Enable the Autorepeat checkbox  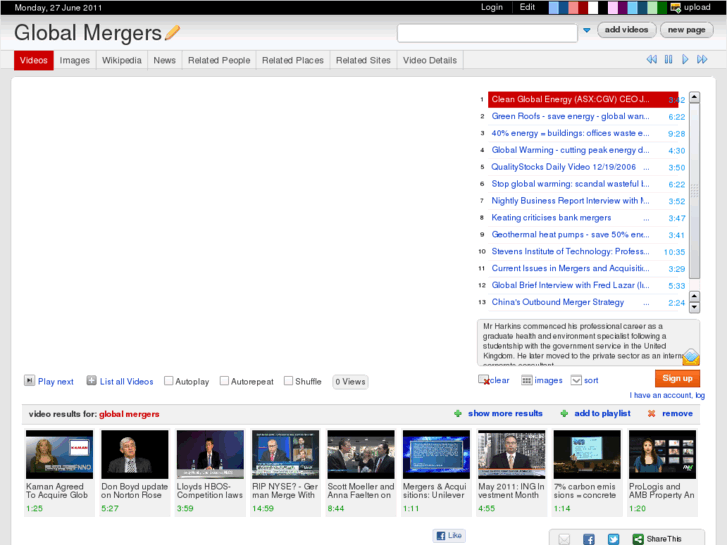pyautogui.click(x=224, y=381)
